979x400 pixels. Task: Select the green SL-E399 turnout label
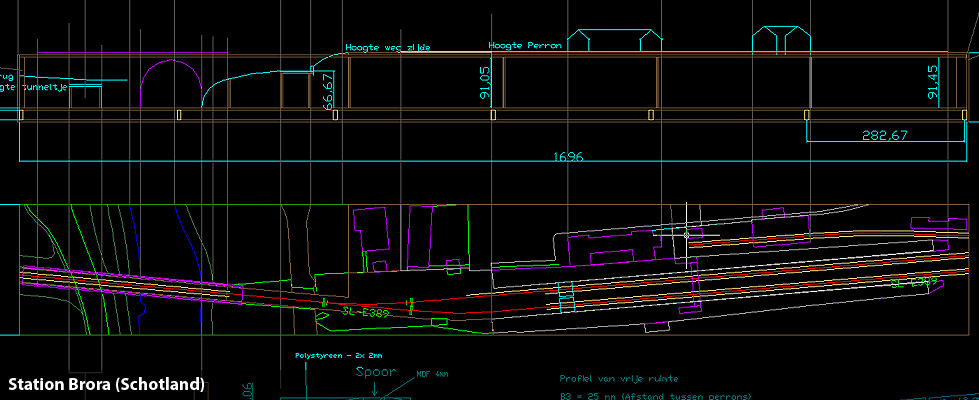915,283
